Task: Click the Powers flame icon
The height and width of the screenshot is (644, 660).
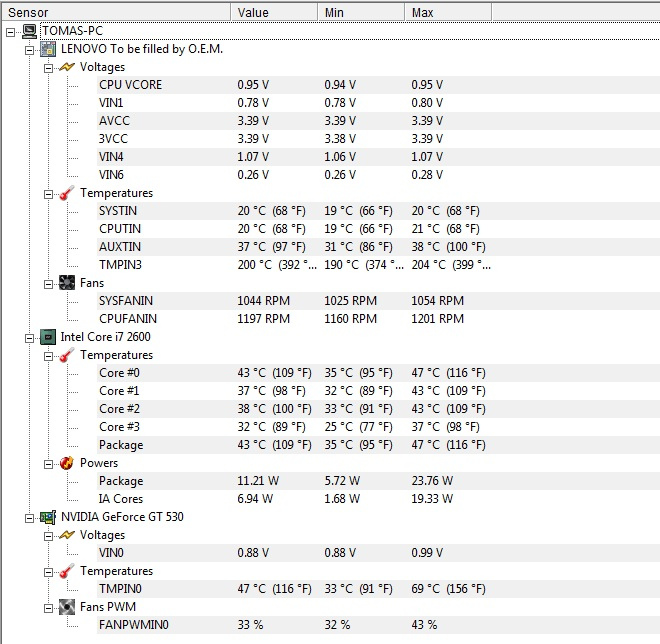Action: 67,463
